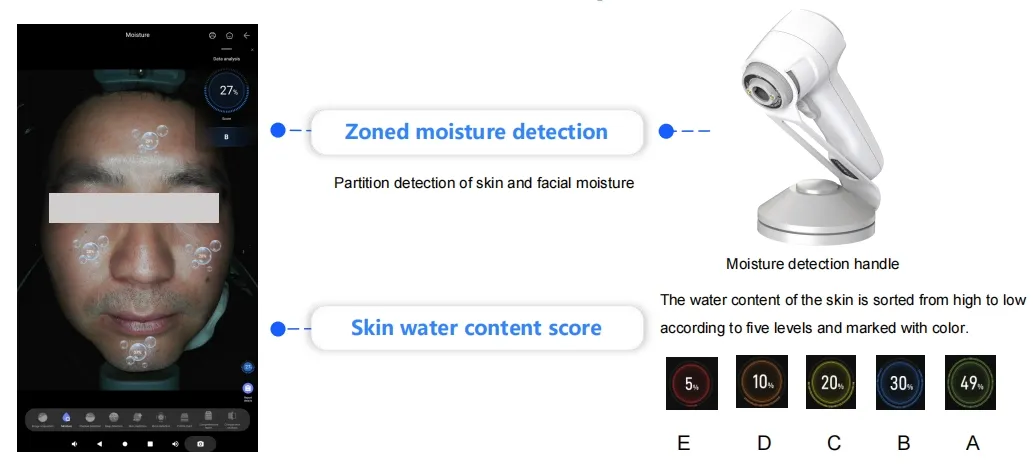Tap the chin moisture bubble marker
Viewport: 1033px width, 468px height.
137,352
